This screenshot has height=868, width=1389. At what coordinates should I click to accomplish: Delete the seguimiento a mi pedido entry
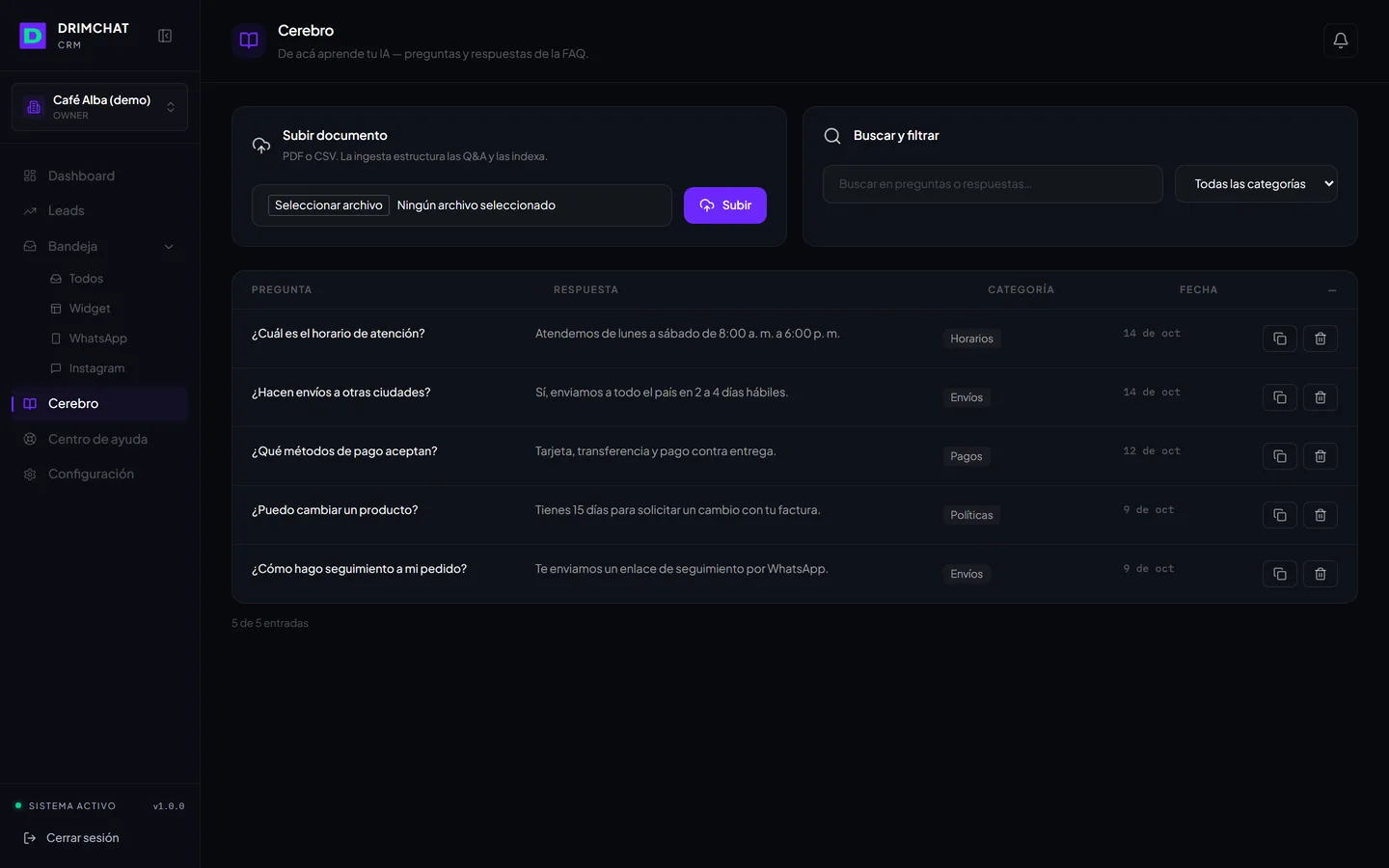1321,574
